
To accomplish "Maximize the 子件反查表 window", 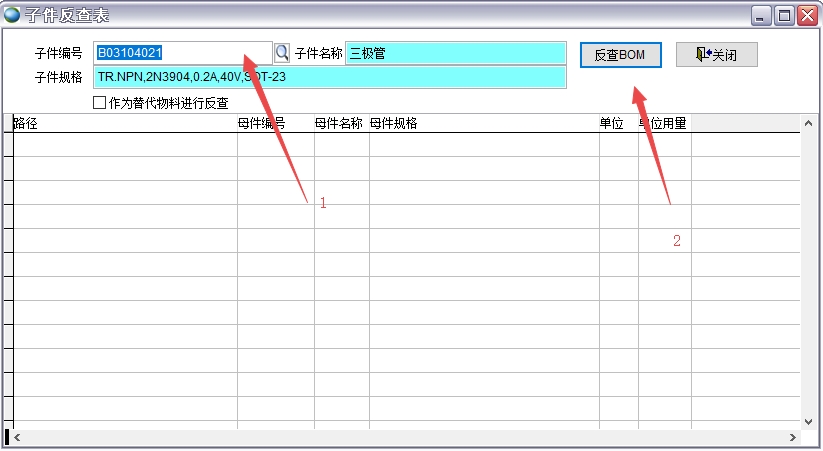I will click(784, 15).
